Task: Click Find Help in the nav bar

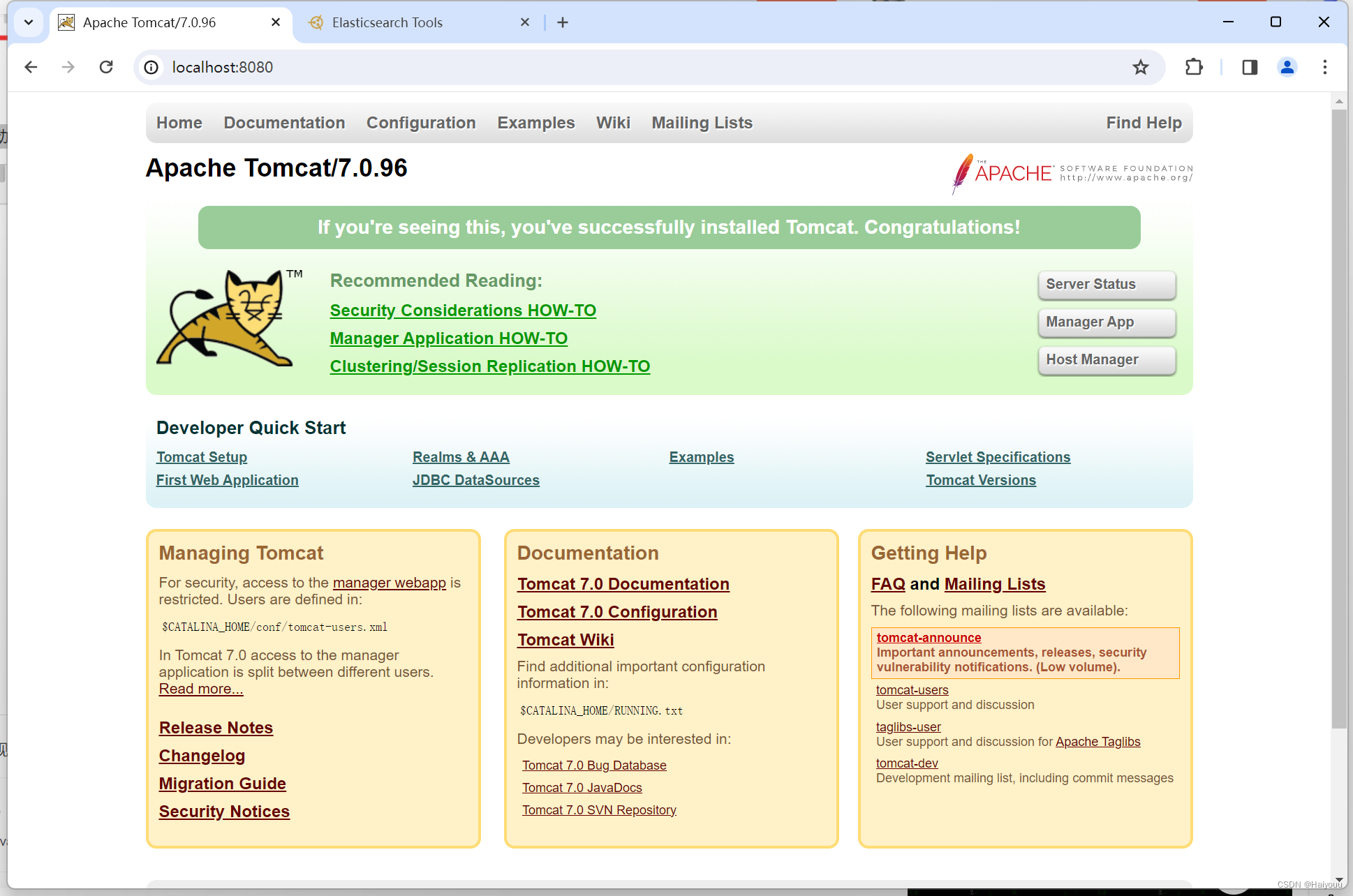Action: pos(1144,123)
